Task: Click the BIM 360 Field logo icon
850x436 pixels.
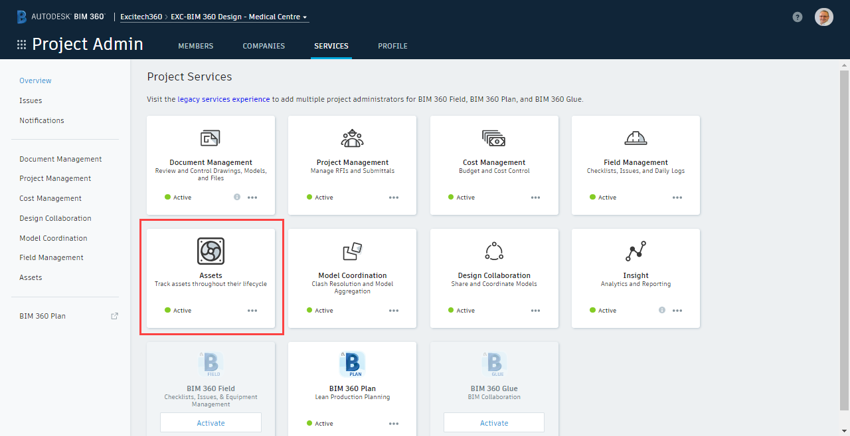Action: 211,365
